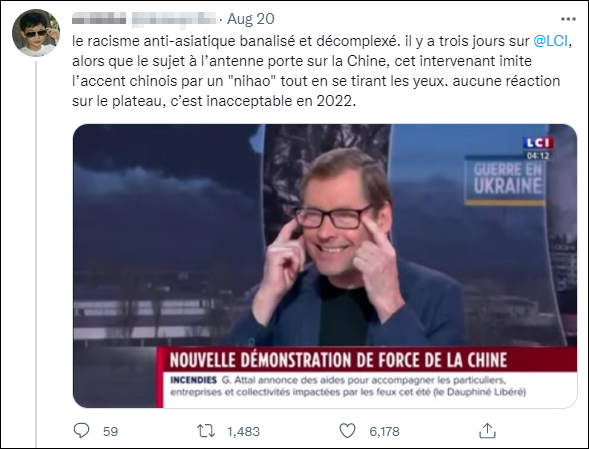Play the embedded LCI video

(x=325, y=266)
